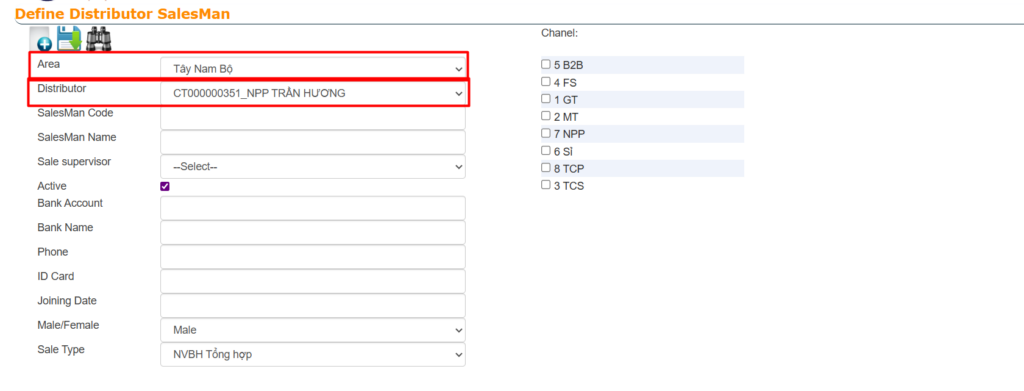Screen dimensions: 1024x391
Task: Enable the 3 TCS channel checkbox
Action: click(546, 185)
